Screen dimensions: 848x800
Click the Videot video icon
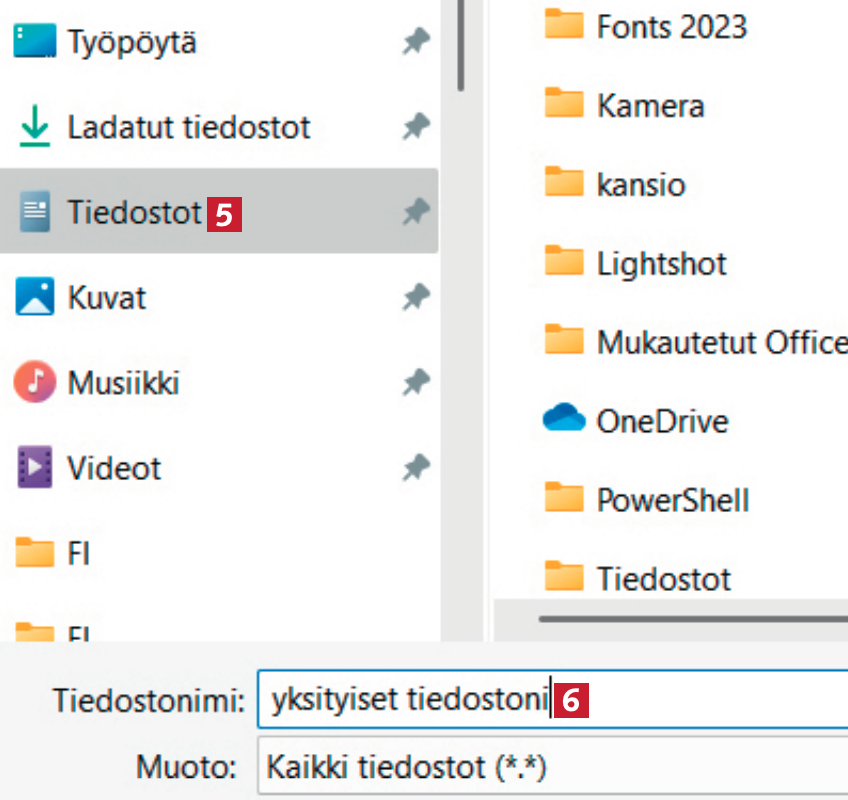(35, 467)
